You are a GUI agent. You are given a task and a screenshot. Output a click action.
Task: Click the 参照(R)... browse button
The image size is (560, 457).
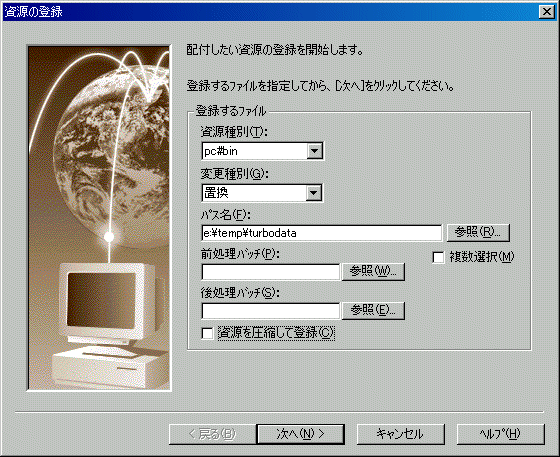click(478, 233)
